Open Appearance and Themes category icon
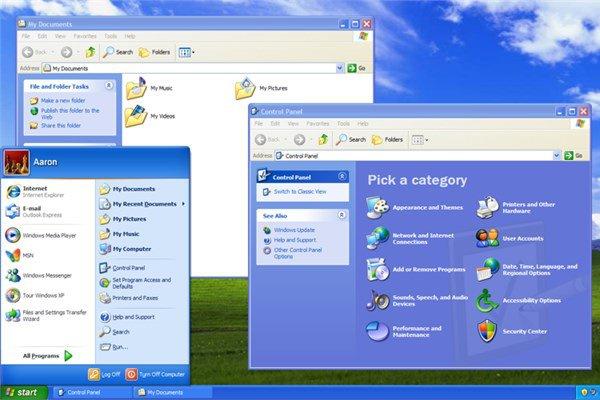600x400 pixels. [x=378, y=207]
